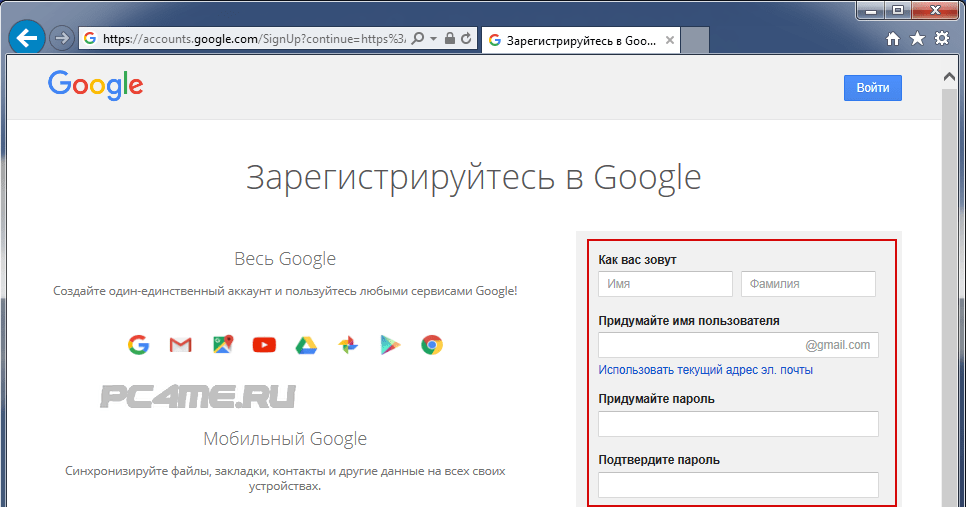Click Использовать текущий адрес эл. почты link
The image size is (966, 507).
tap(705, 370)
